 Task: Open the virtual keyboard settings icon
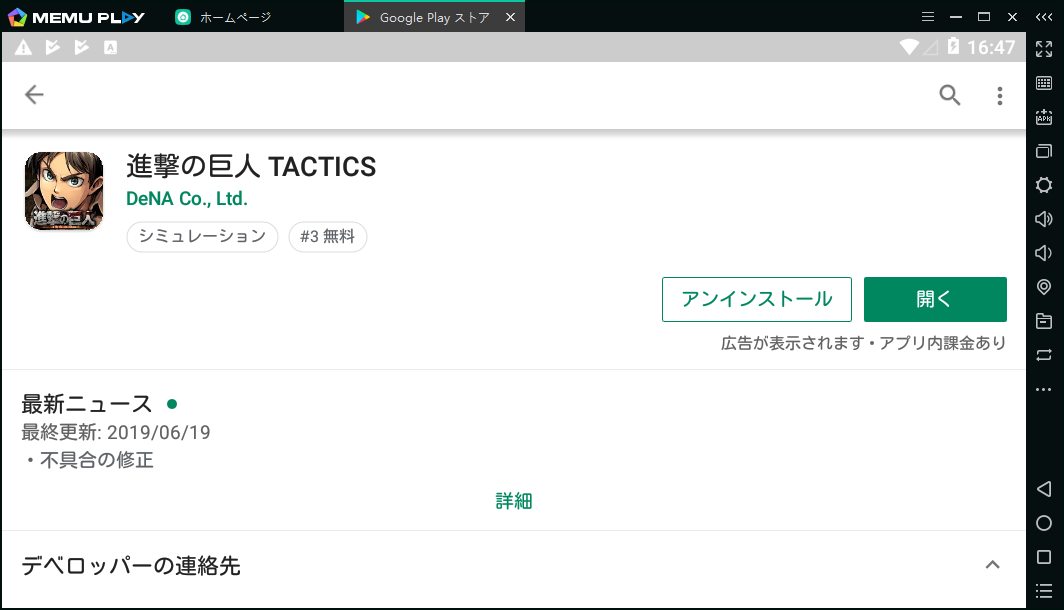pyautogui.click(x=1044, y=82)
